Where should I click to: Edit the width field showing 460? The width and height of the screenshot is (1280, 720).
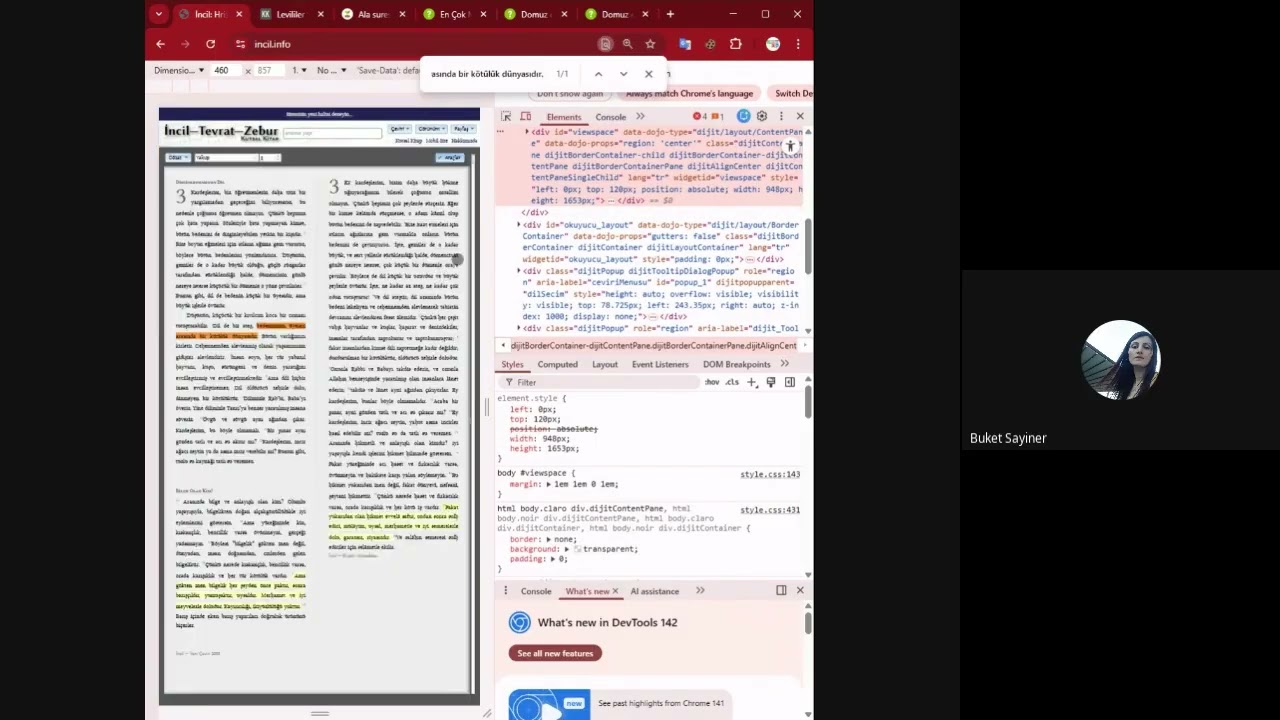[x=225, y=71]
